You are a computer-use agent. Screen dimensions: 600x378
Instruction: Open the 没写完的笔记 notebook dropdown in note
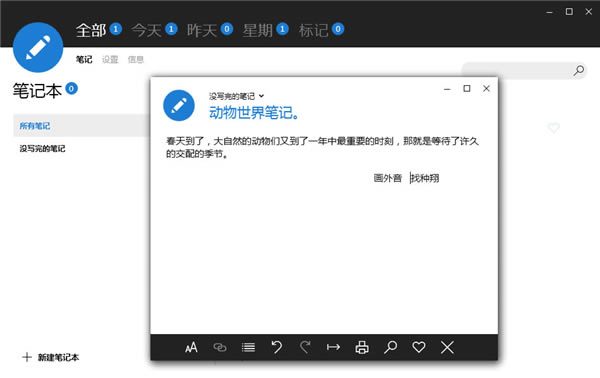coord(236,96)
